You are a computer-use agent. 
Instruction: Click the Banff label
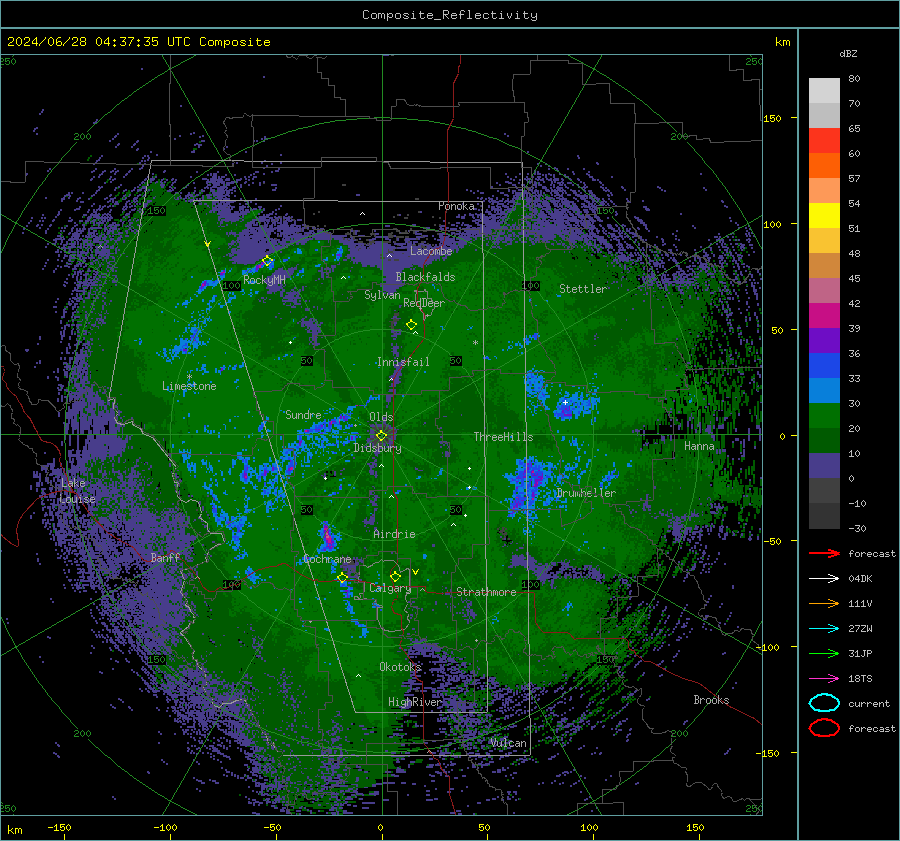[165, 557]
